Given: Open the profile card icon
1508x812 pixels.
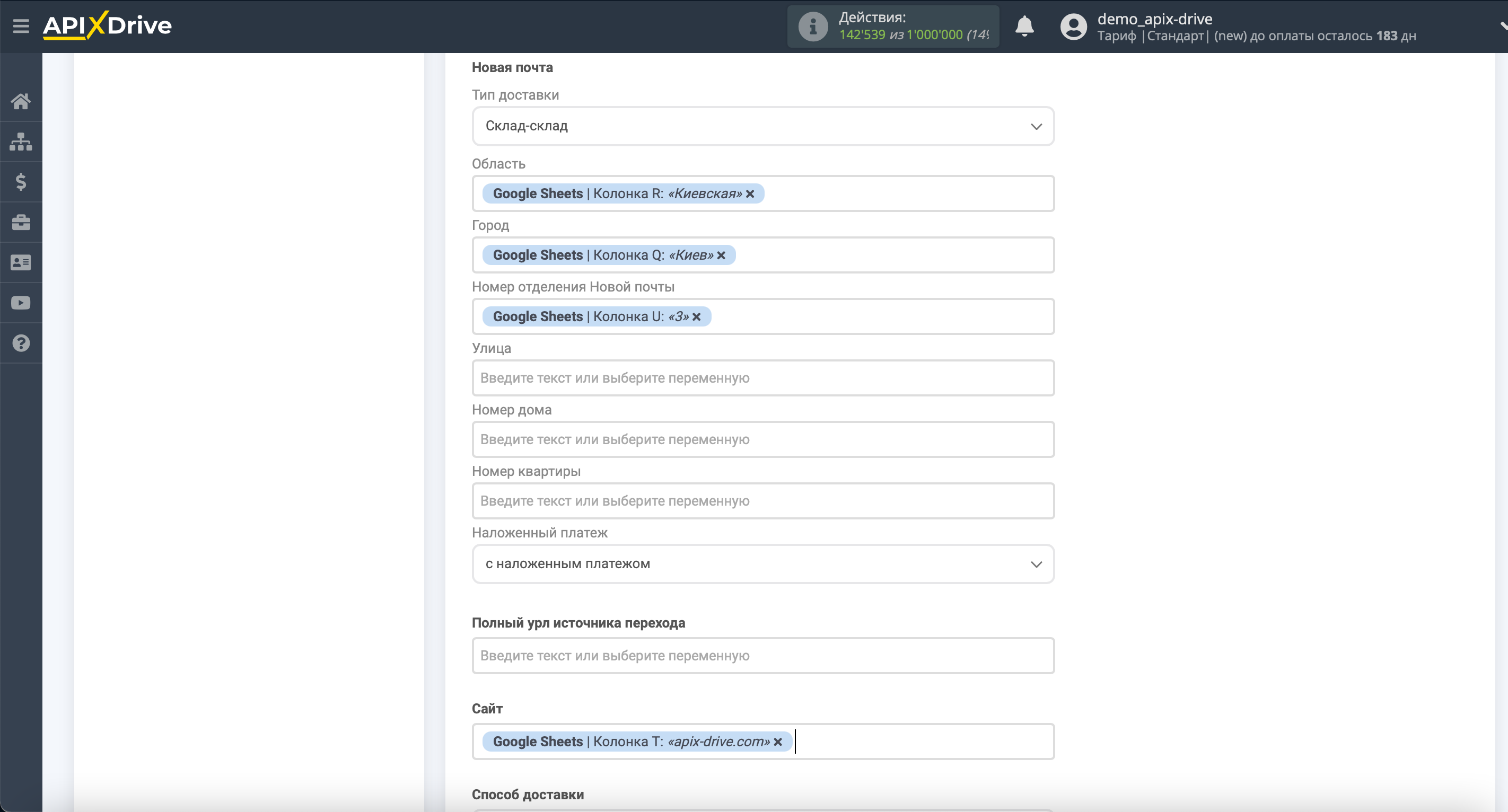Looking at the screenshot, I should (21, 263).
